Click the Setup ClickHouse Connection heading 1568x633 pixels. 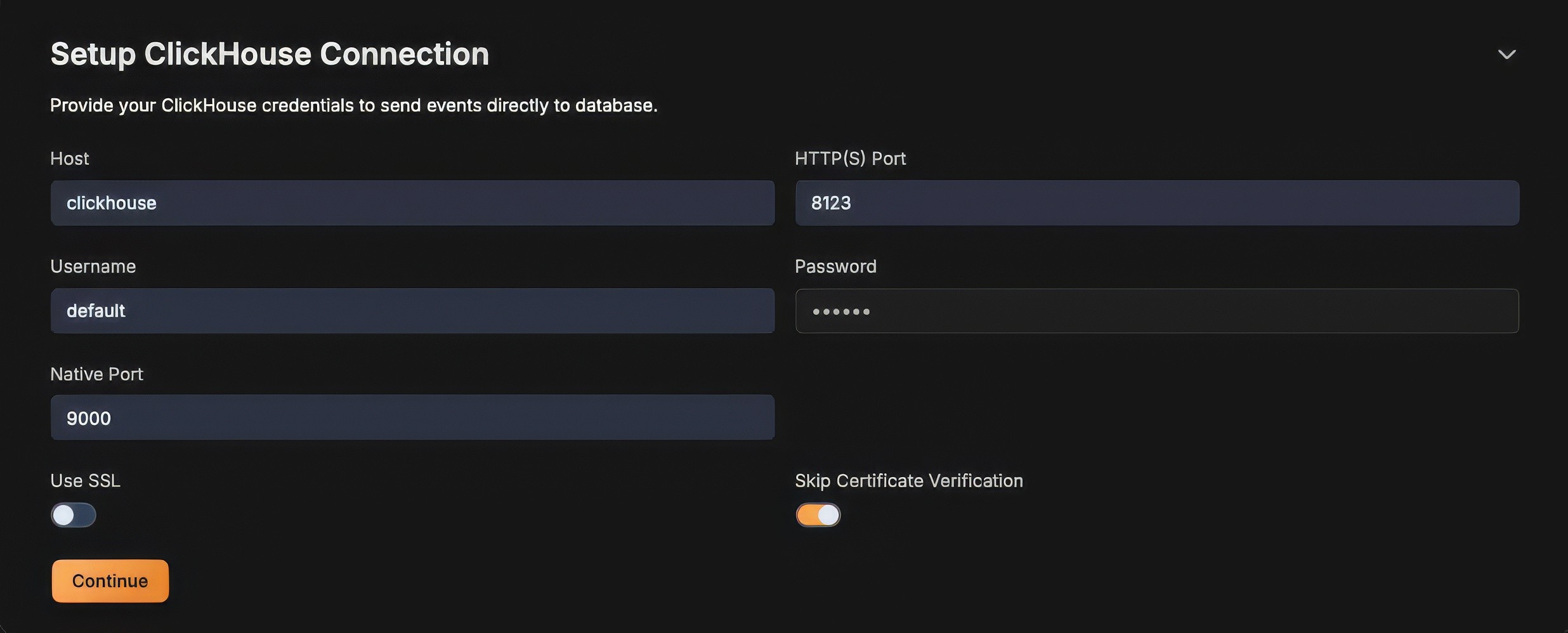pos(270,54)
